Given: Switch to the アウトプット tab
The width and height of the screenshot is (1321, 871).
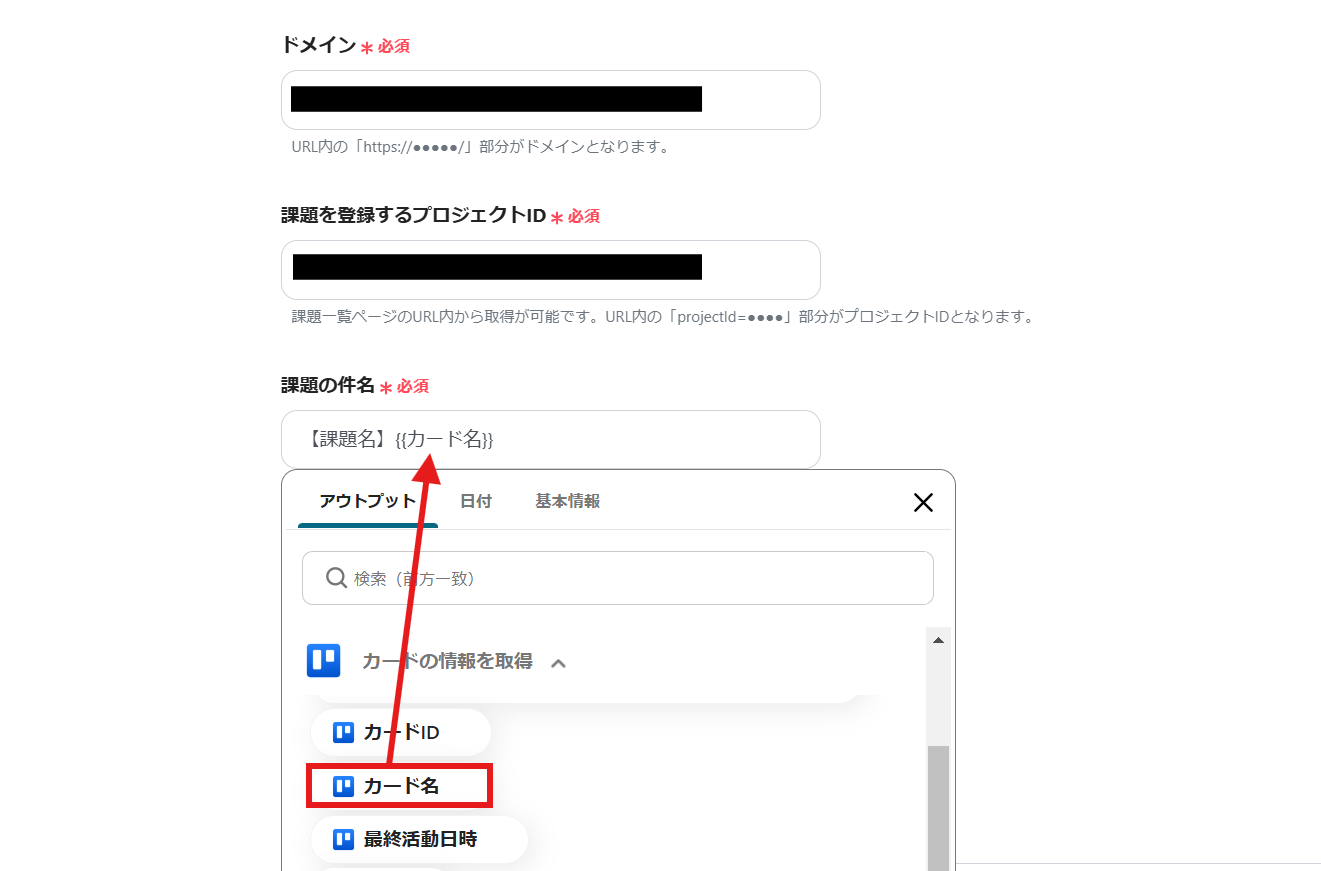Looking at the screenshot, I should click(368, 501).
